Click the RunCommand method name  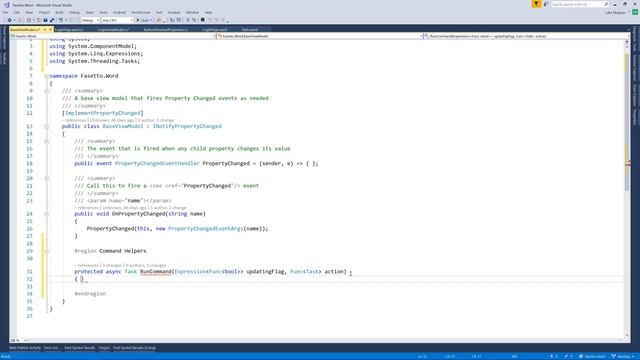[x=156, y=271]
